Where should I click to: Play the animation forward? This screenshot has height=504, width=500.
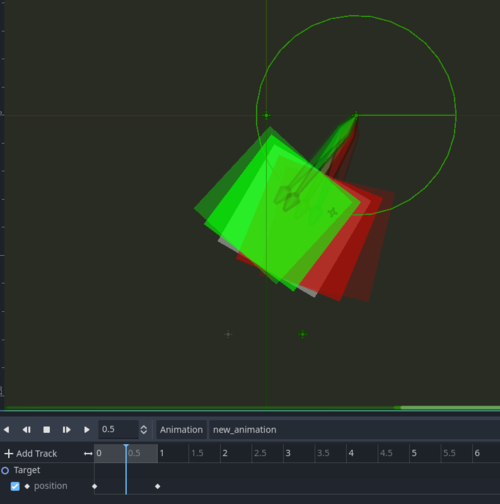coord(87,430)
